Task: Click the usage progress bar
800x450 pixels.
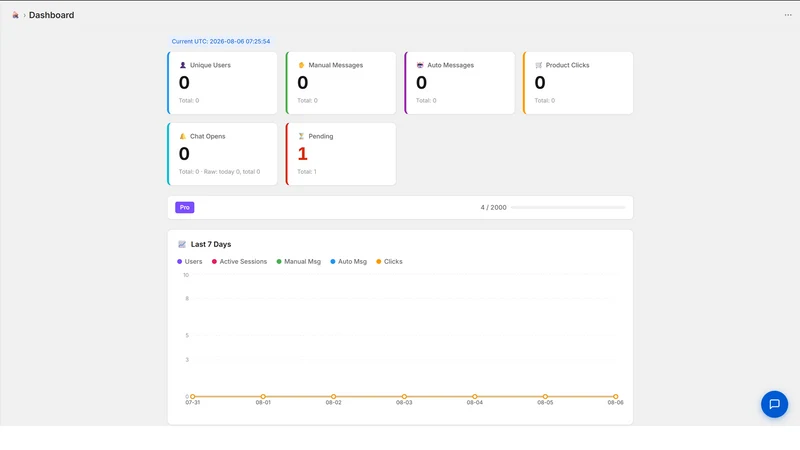Action: pos(568,208)
